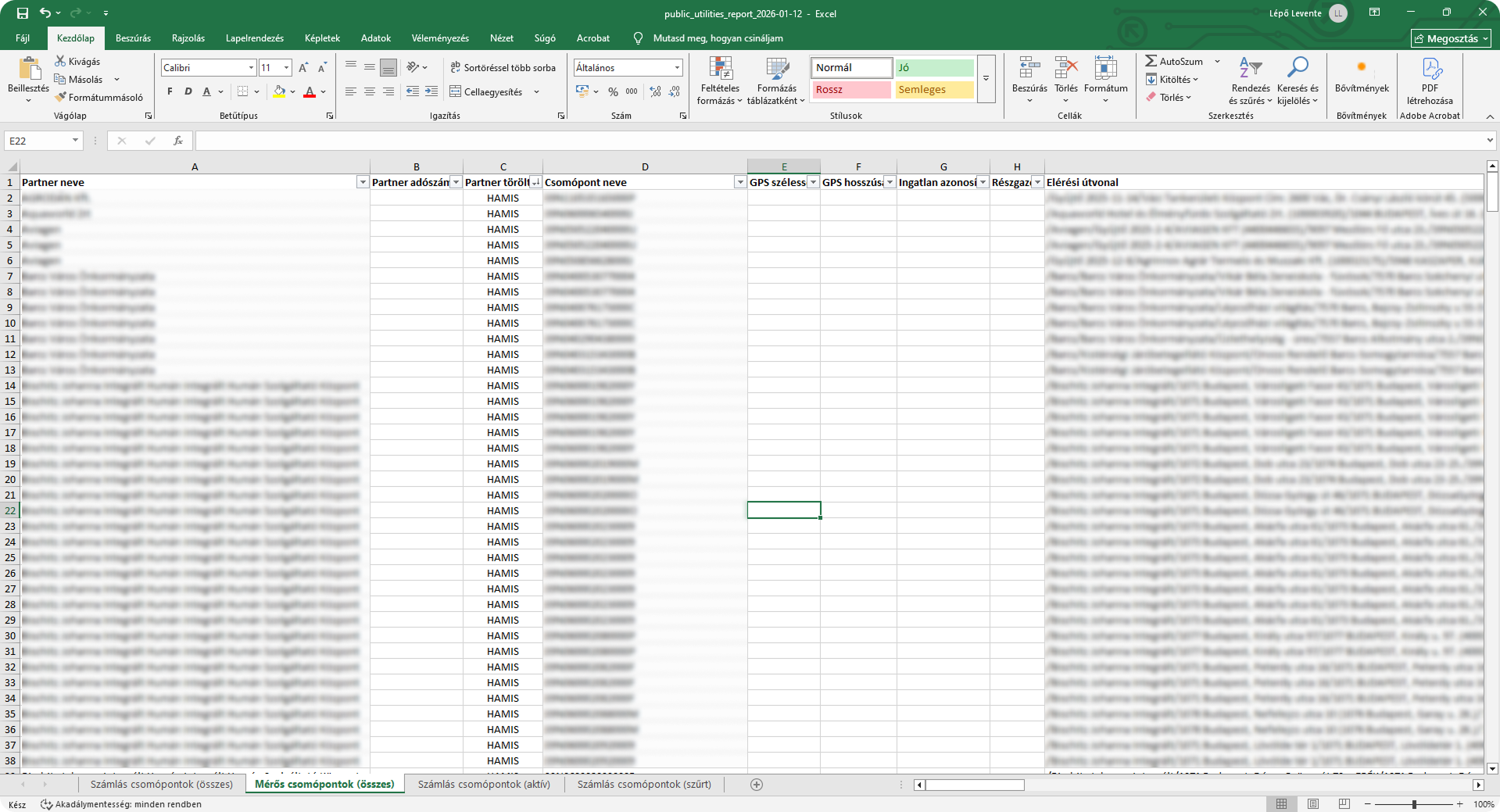Image resolution: width=1500 pixels, height=812 pixels.
Task: Click the Format Painter (Formátummásoló) icon
Action: [61, 98]
